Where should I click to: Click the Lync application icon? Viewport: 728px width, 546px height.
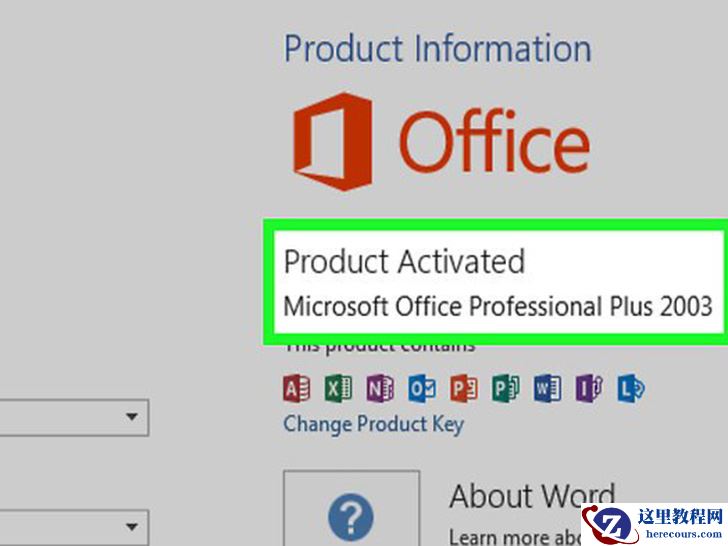[x=631, y=388]
